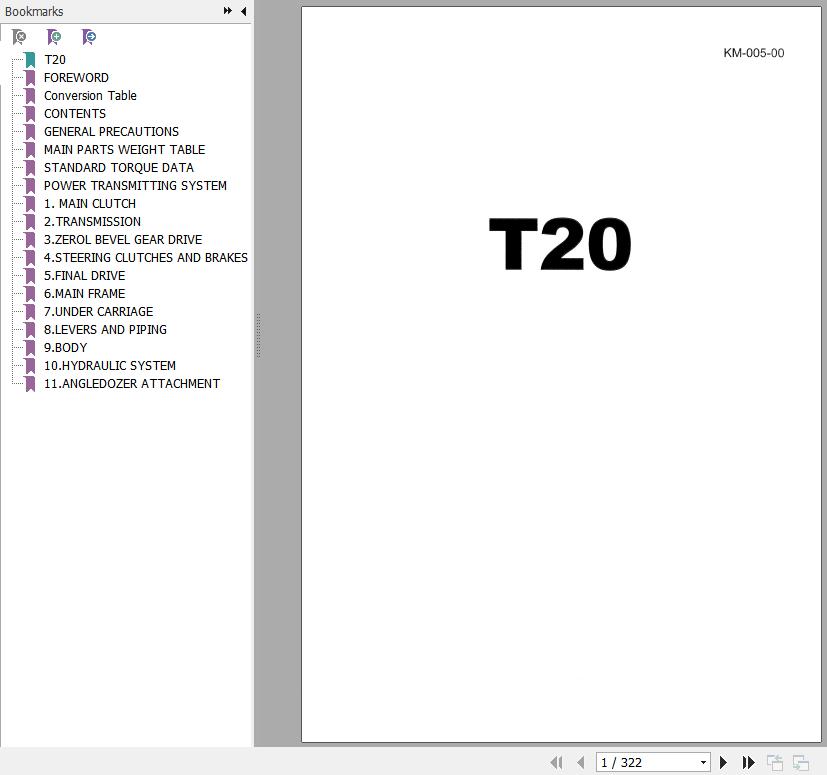Screen dimensions: 827x775
Task: Click the add new bookmark icon
Action: pos(54,37)
